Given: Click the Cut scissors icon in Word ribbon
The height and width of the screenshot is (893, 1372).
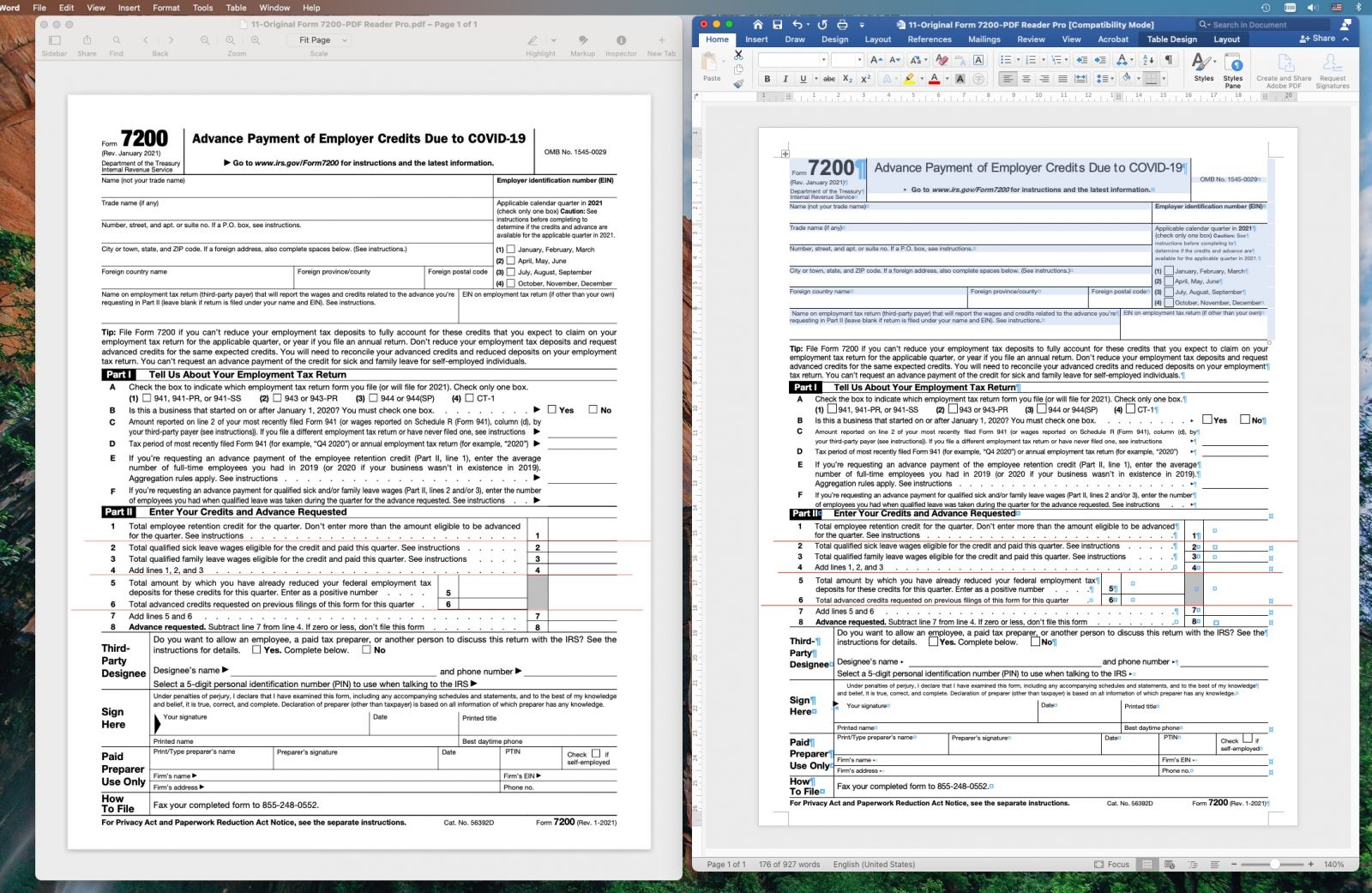Looking at the screenshot, I should coord(738,55).
